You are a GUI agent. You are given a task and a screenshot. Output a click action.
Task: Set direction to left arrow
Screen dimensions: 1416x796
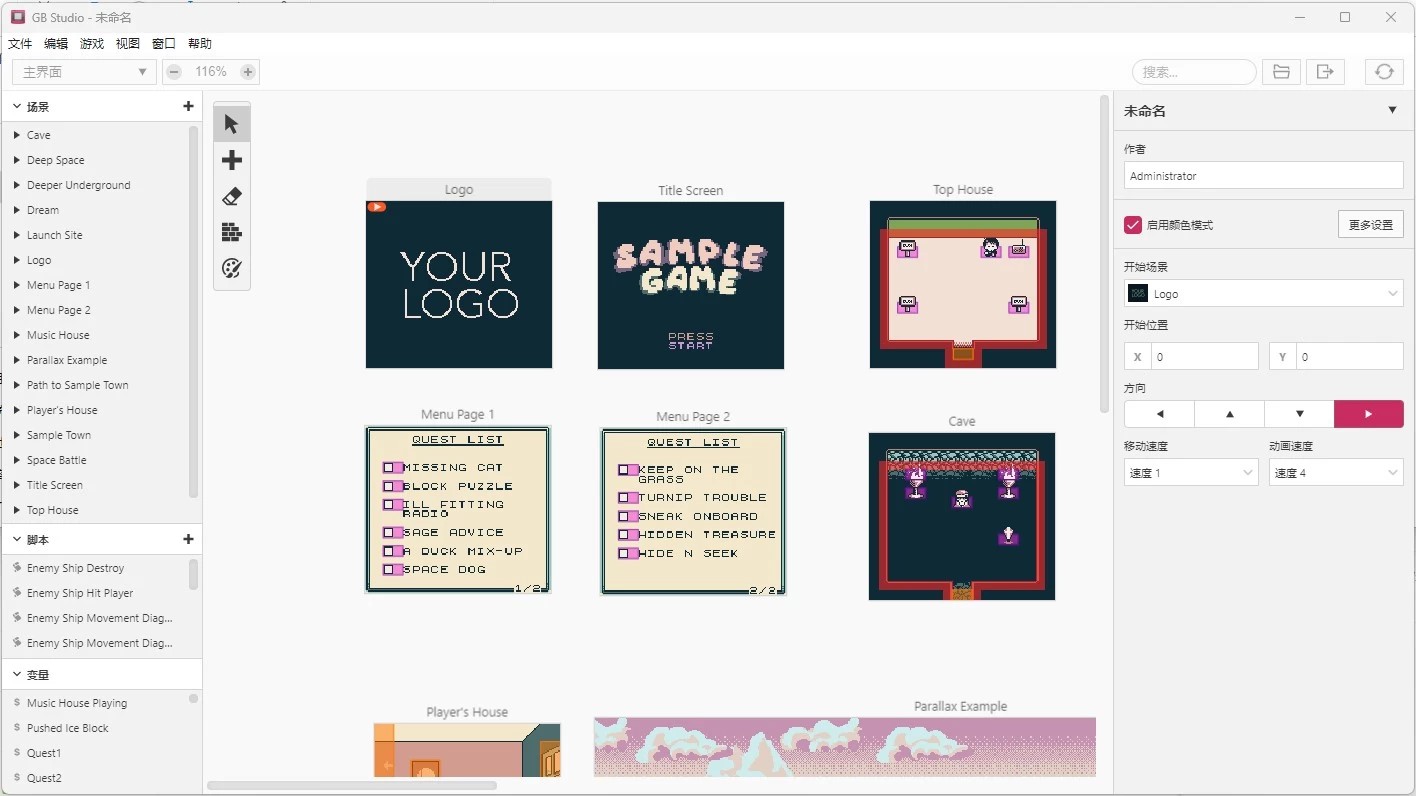(x=1159, y=414)
